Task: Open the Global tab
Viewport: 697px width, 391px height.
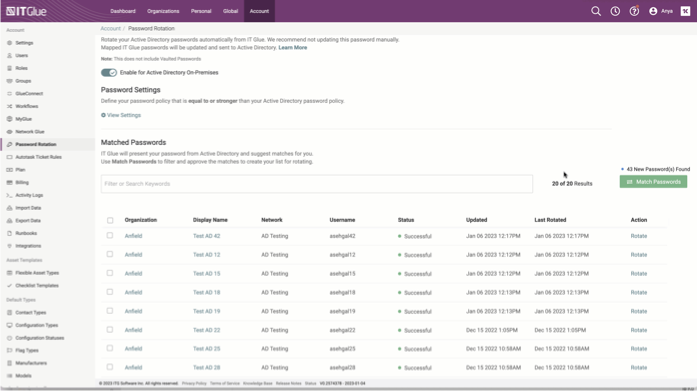Action: (x=230, y=11)
